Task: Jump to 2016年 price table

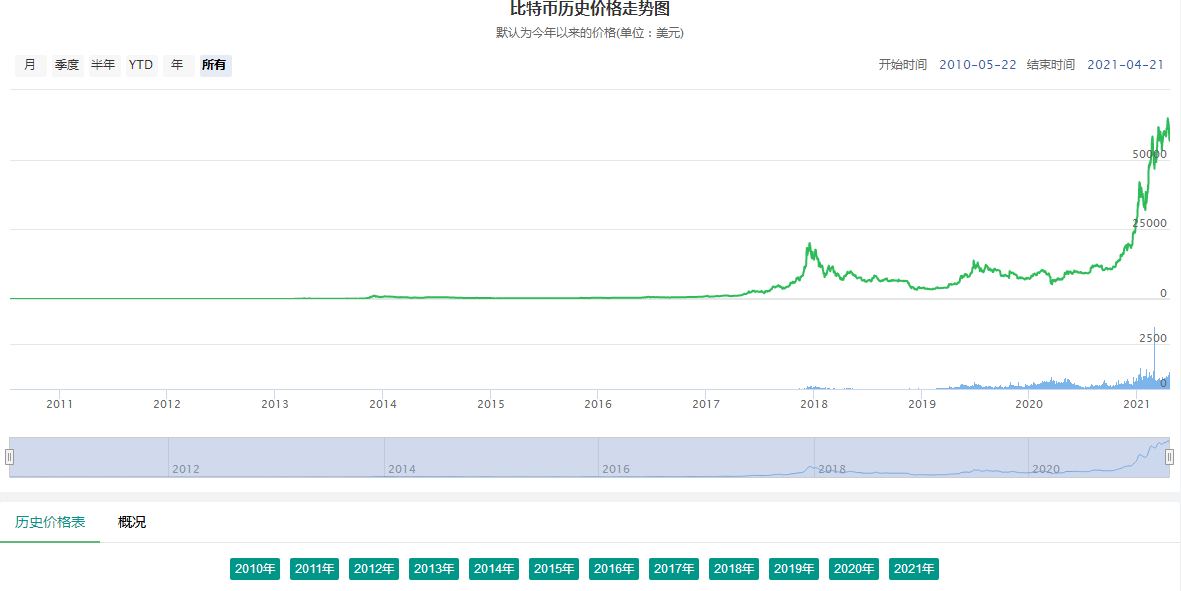Action: (614, 569)
